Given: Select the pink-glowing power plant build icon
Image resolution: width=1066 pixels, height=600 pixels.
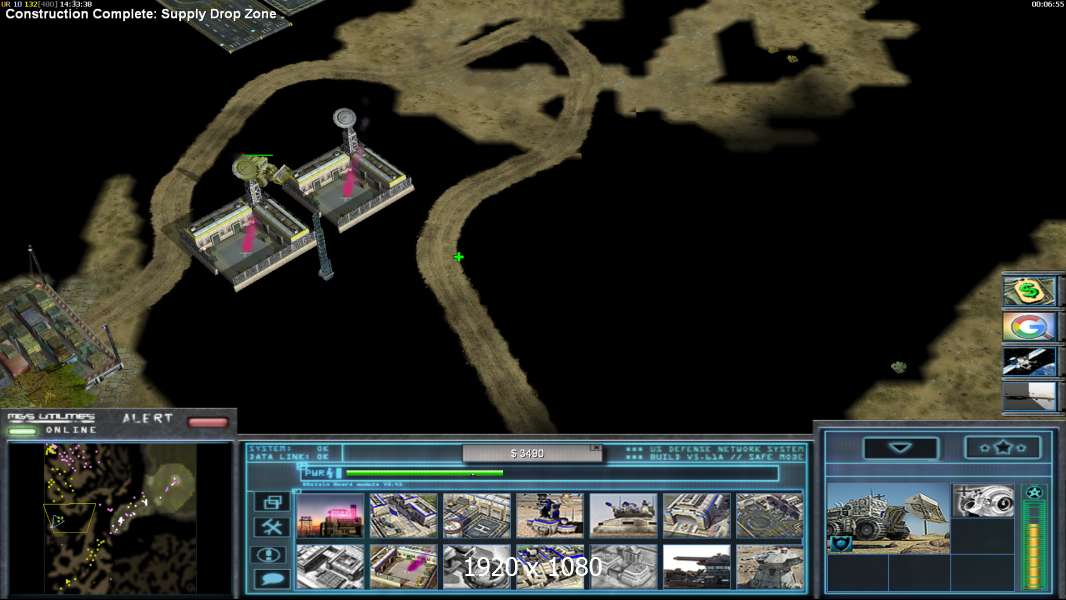Looking at the screenshot, I should 330,515.
